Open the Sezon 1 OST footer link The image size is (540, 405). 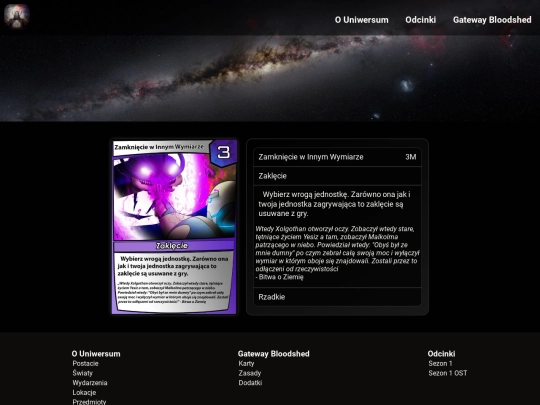pyautogui.click(x=448, y=373)
